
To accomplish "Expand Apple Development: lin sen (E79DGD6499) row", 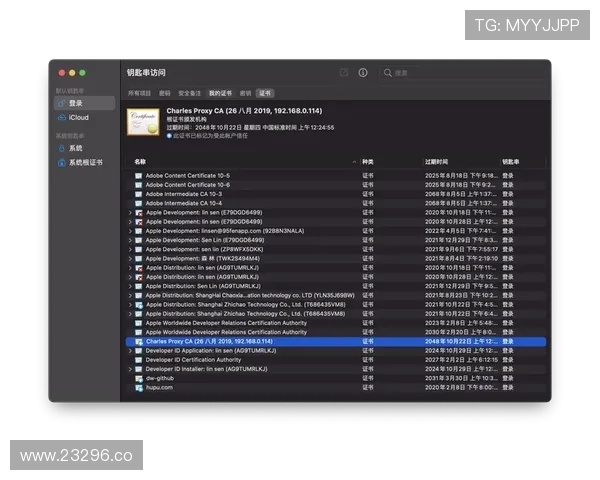I will 130,212.
